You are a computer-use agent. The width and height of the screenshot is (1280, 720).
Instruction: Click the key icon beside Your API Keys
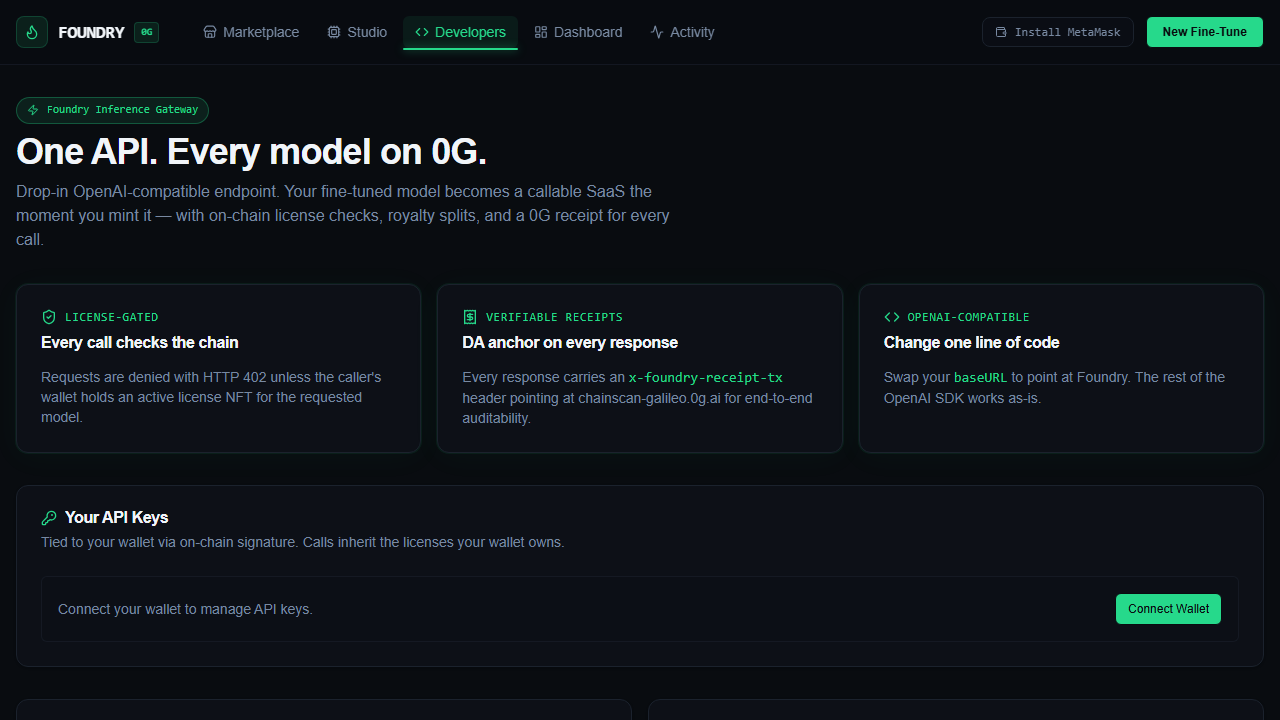tap(49, 518)
